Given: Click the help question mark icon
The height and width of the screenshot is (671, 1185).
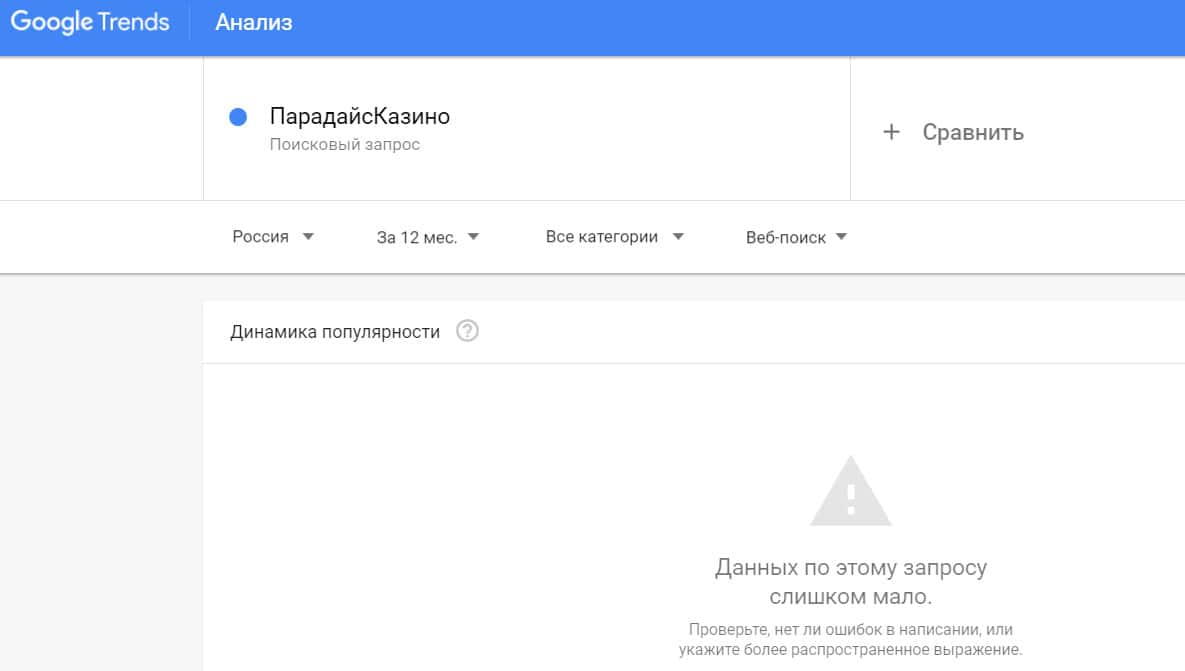Looking at the screenshot, I should coord(467,331).
